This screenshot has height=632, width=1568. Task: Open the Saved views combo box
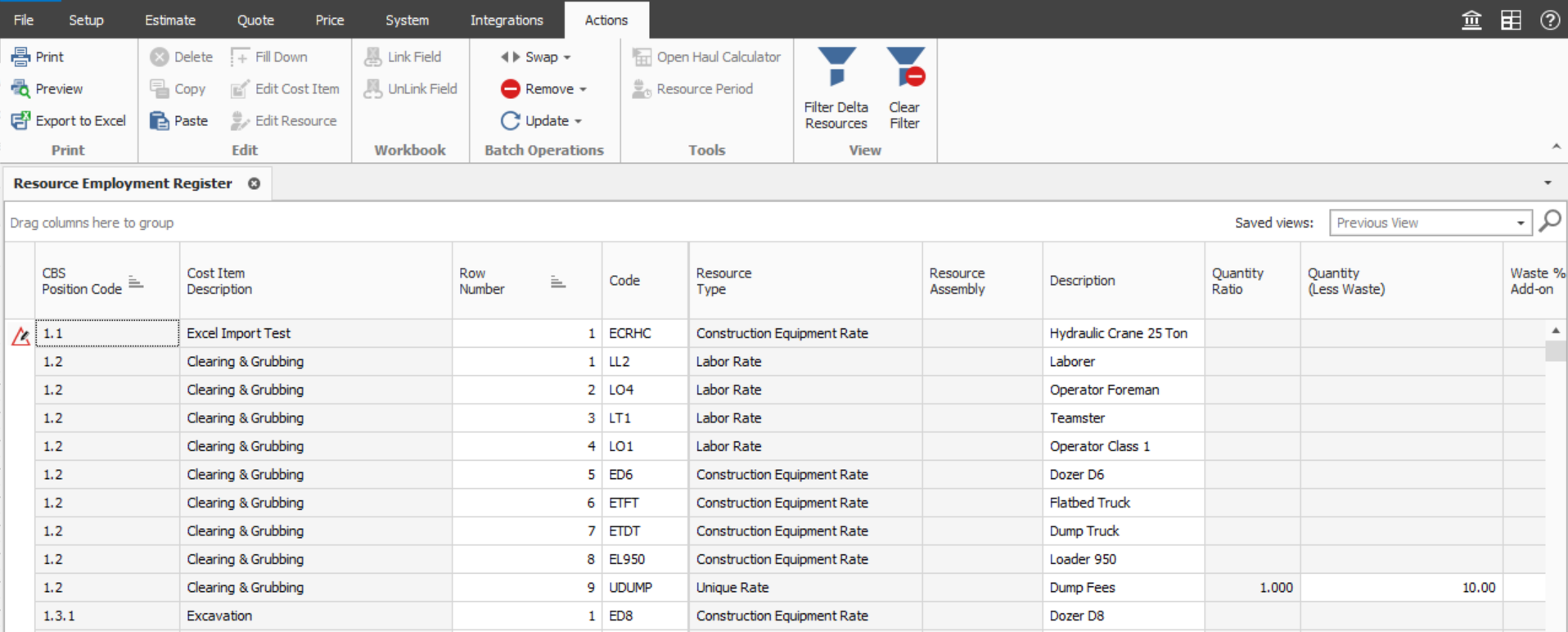1520,223
